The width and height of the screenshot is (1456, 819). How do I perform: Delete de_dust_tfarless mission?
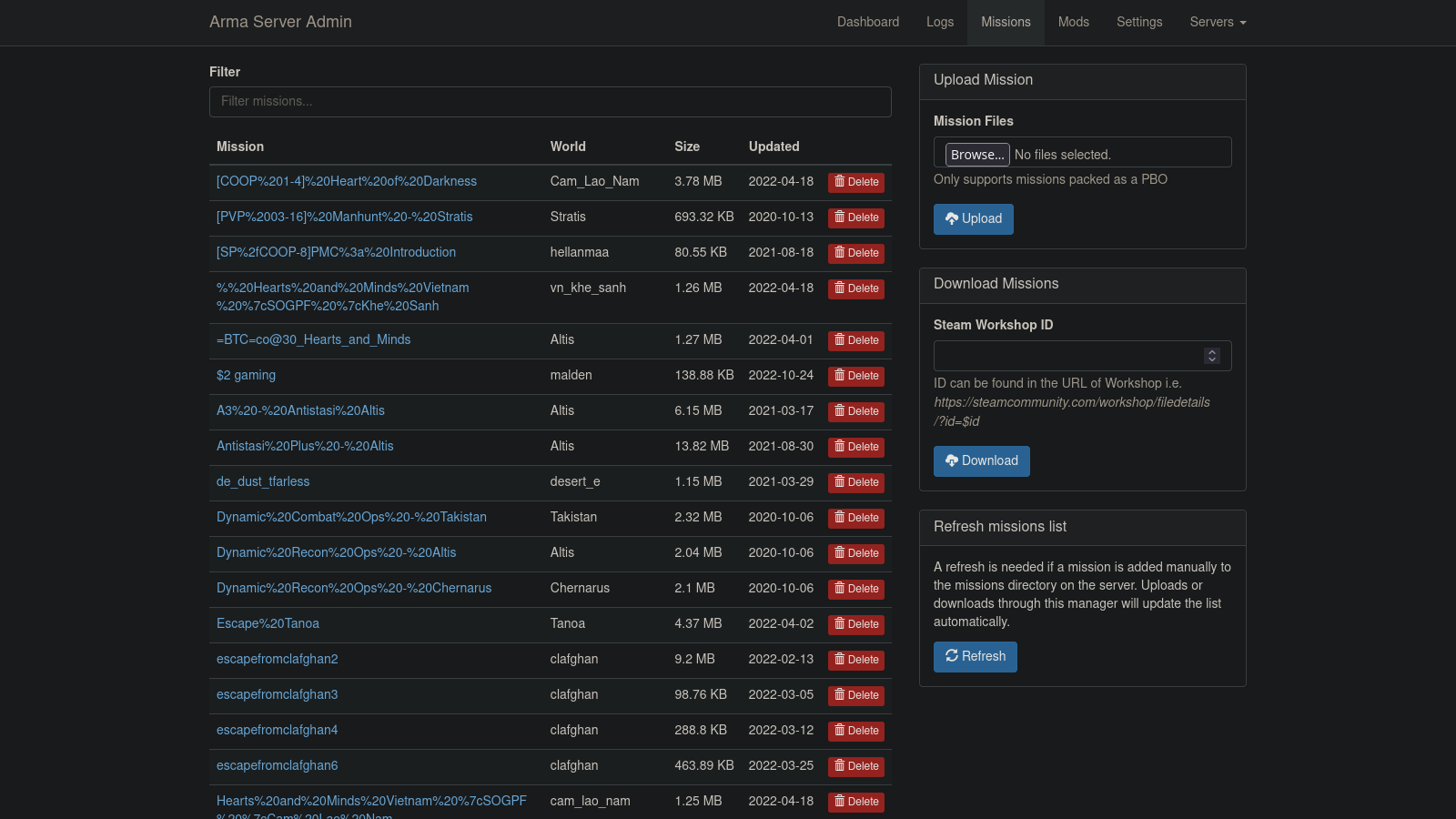click(x=855, y=482)
